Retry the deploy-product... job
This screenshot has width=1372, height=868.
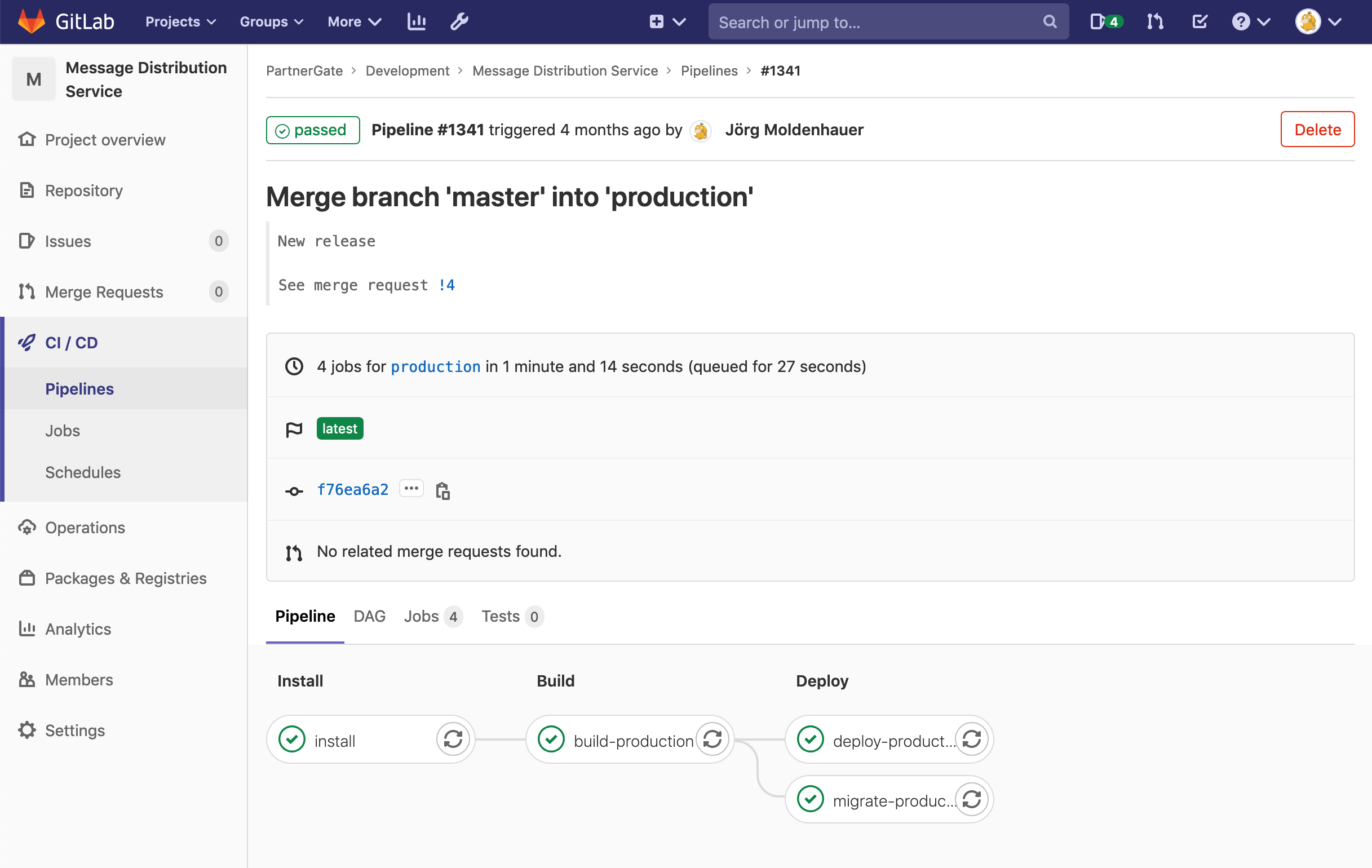click(x=971, y=739)
